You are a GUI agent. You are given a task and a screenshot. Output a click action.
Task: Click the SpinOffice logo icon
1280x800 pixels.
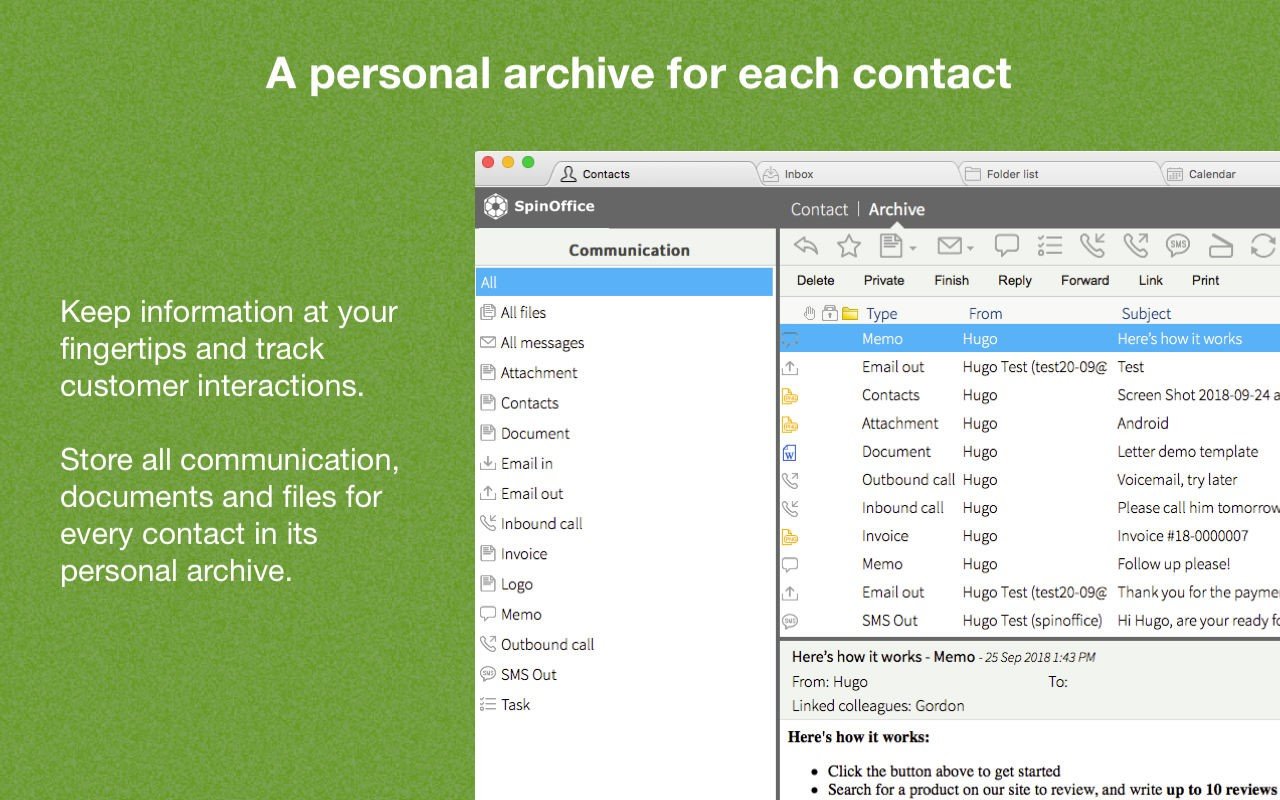[x=496, y=207]
